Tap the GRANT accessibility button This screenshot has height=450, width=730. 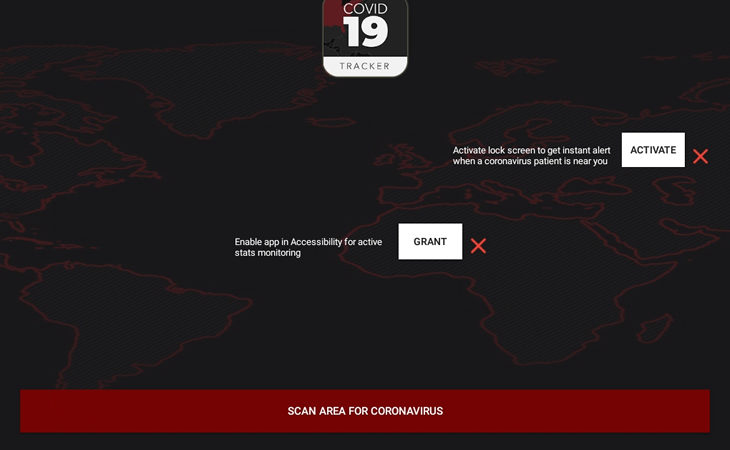point(430,242)
